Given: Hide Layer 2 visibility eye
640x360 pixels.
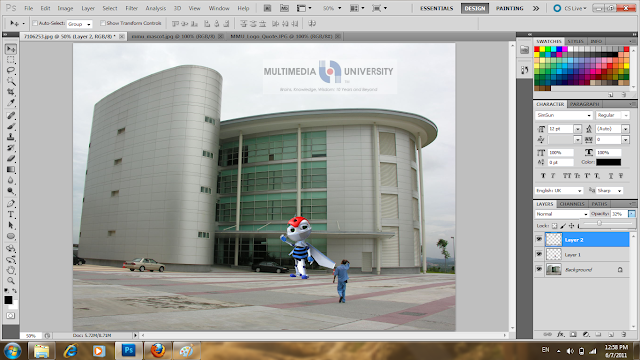Looking at the screenshot, I should tap(539, 240).
